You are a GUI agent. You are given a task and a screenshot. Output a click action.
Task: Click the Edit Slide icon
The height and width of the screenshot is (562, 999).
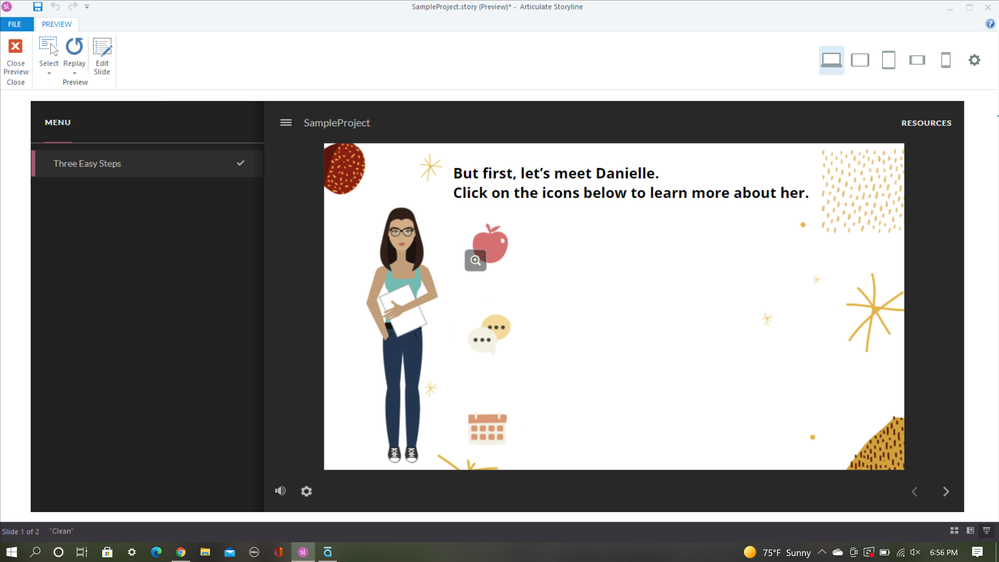coord(102,56)
